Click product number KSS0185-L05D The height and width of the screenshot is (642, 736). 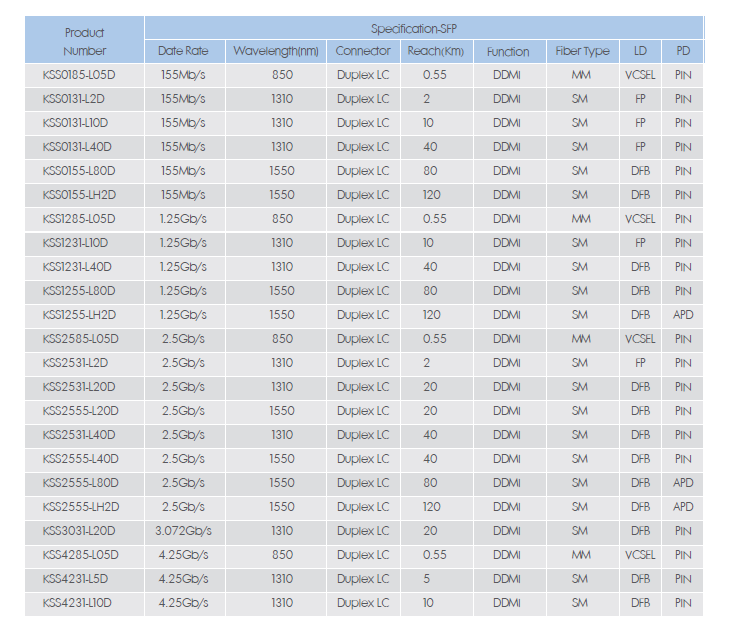point(80,75)
